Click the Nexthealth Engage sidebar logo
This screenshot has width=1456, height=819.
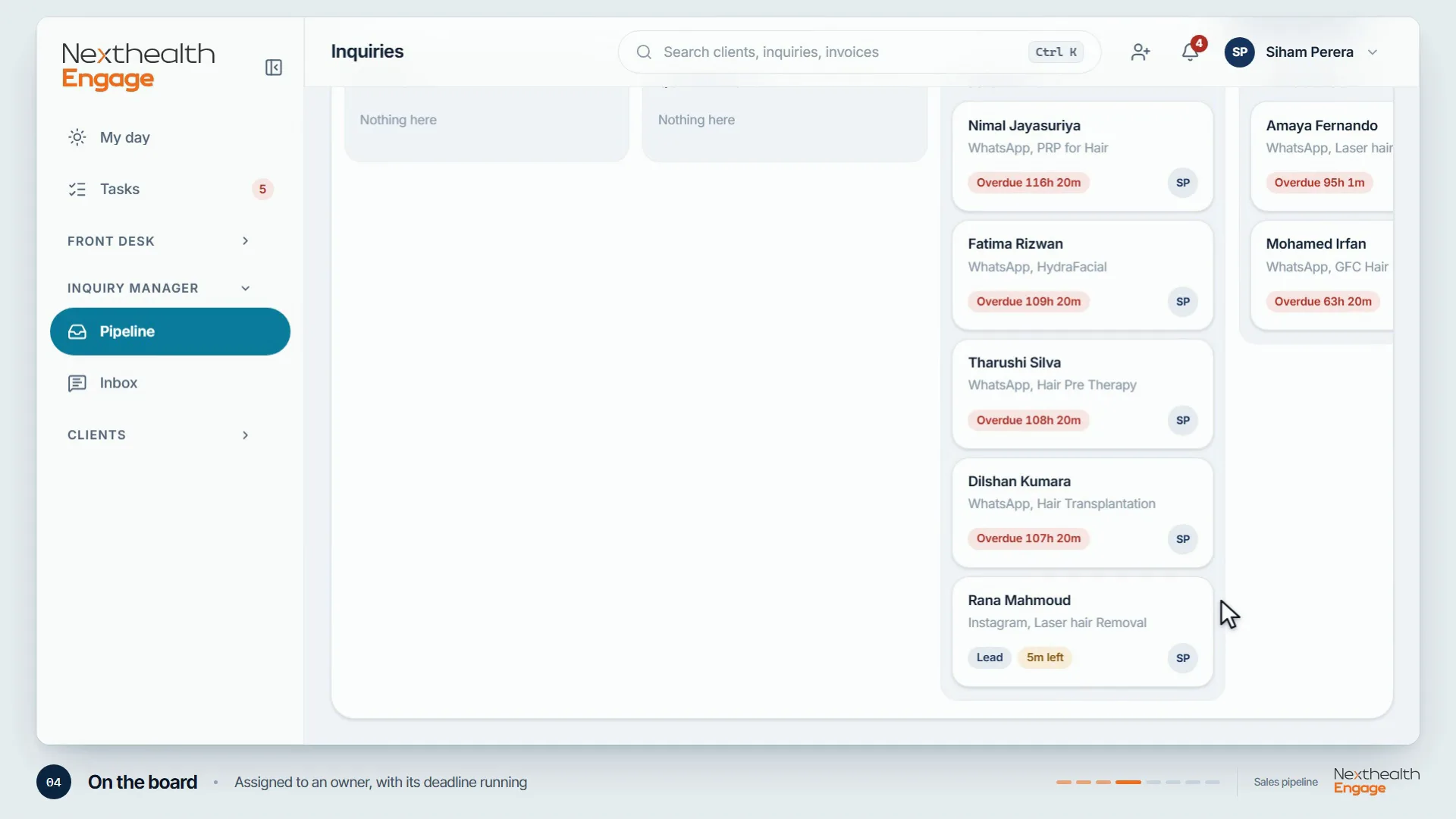click(x=138, y=67)
